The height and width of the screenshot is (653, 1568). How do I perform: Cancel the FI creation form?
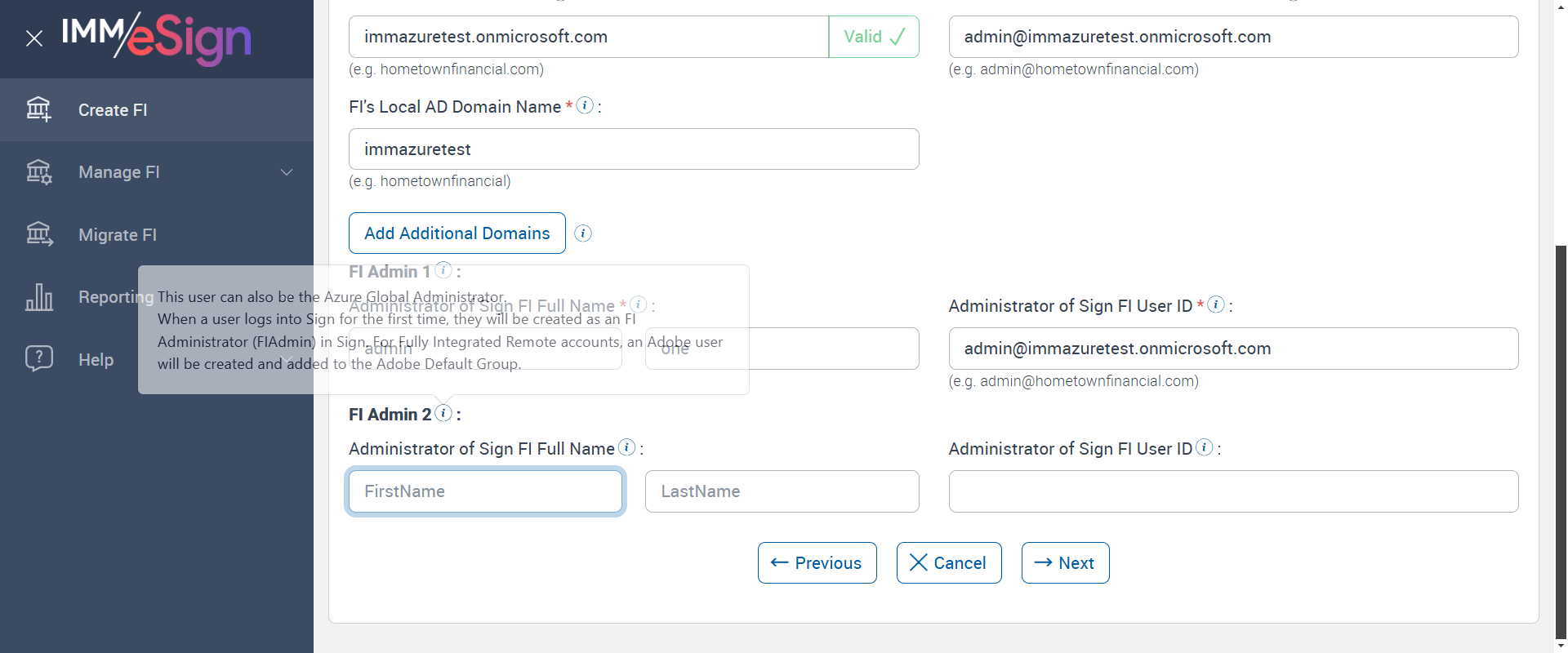[948, 563]
